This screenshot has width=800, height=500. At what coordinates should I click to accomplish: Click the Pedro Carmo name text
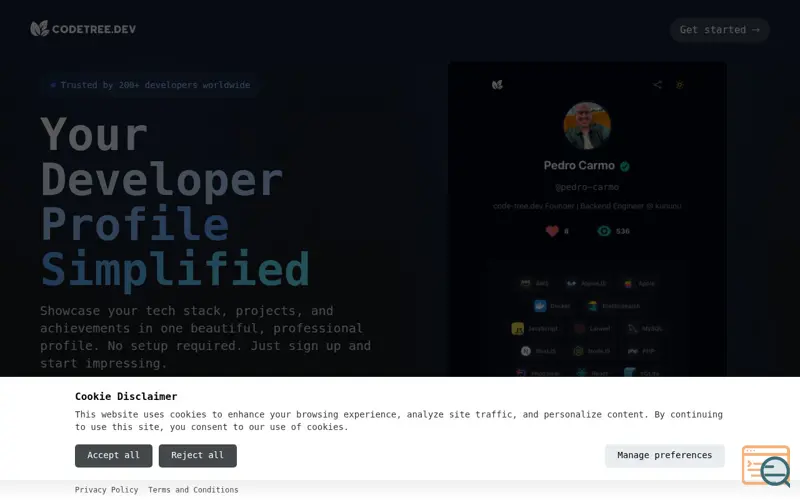[579, 166]
